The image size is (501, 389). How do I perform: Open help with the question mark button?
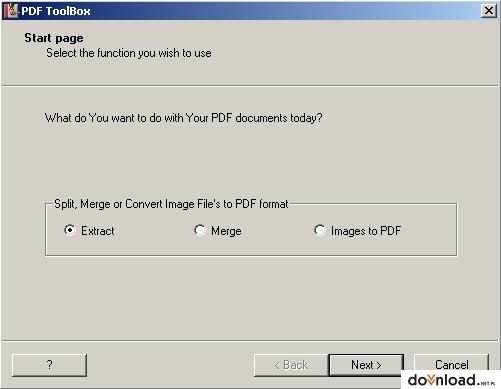point(49,365)
